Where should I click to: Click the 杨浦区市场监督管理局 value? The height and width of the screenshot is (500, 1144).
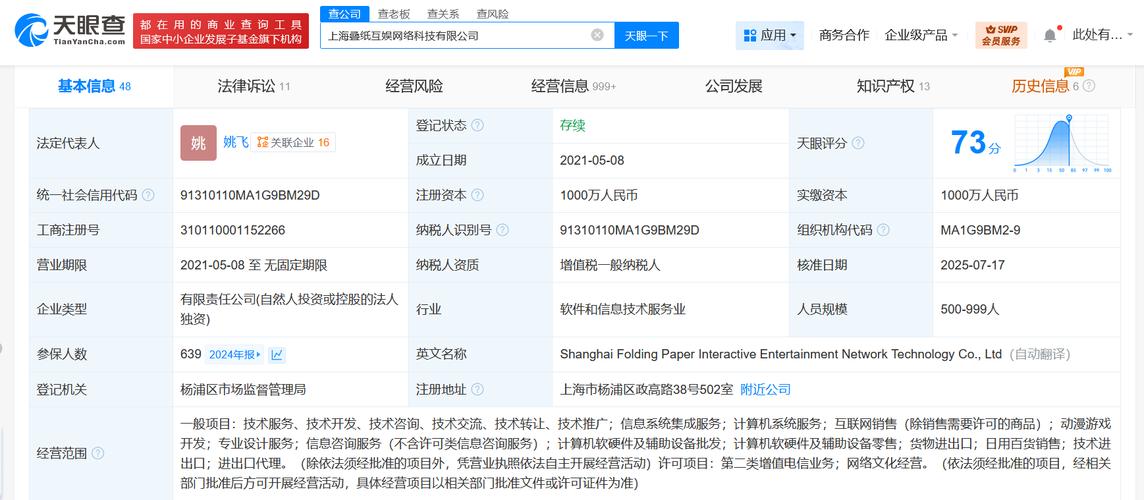click(x=243, y=390)
